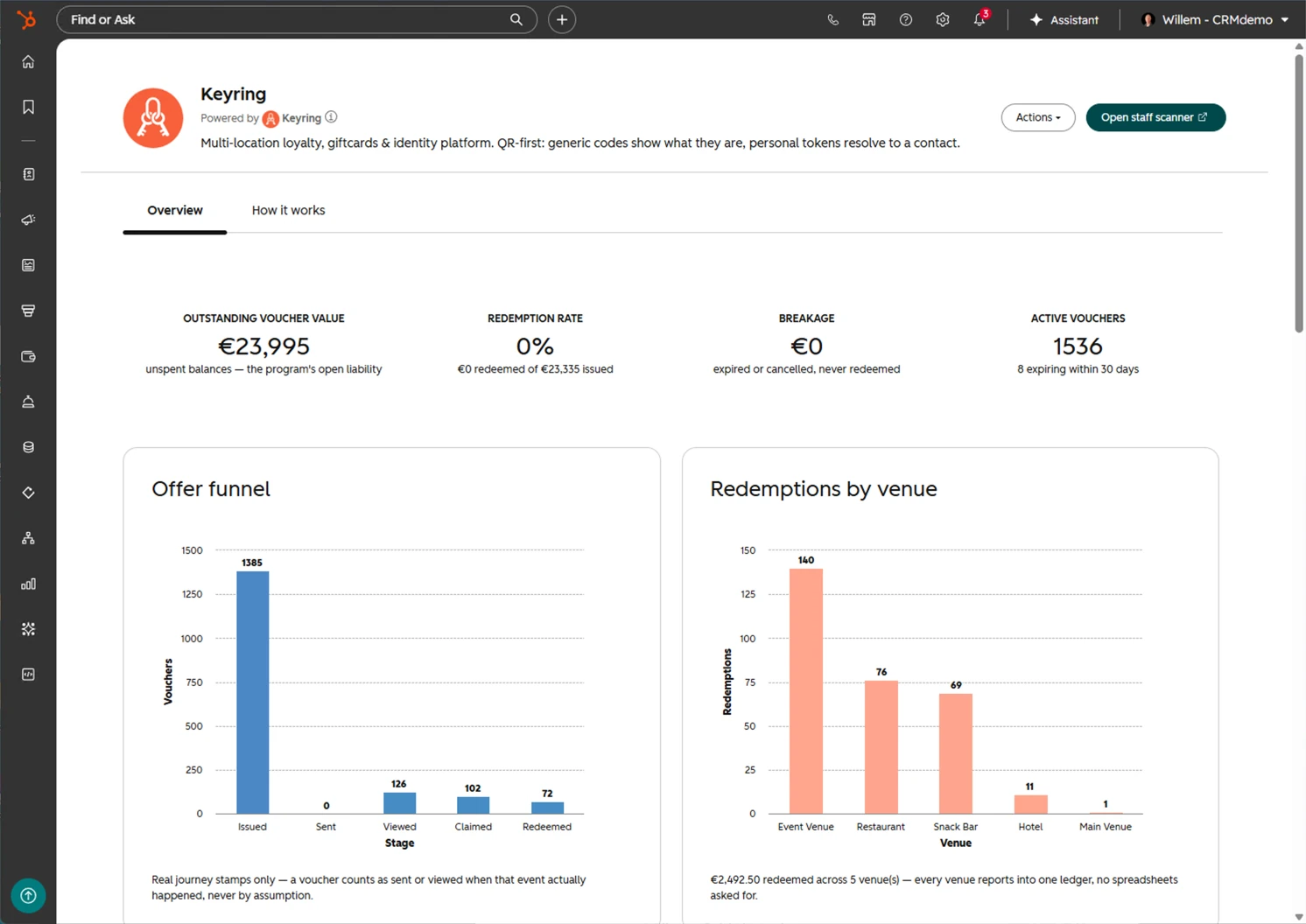Click the page vertical scrollbar thumb

click(x=1299, y=192)
